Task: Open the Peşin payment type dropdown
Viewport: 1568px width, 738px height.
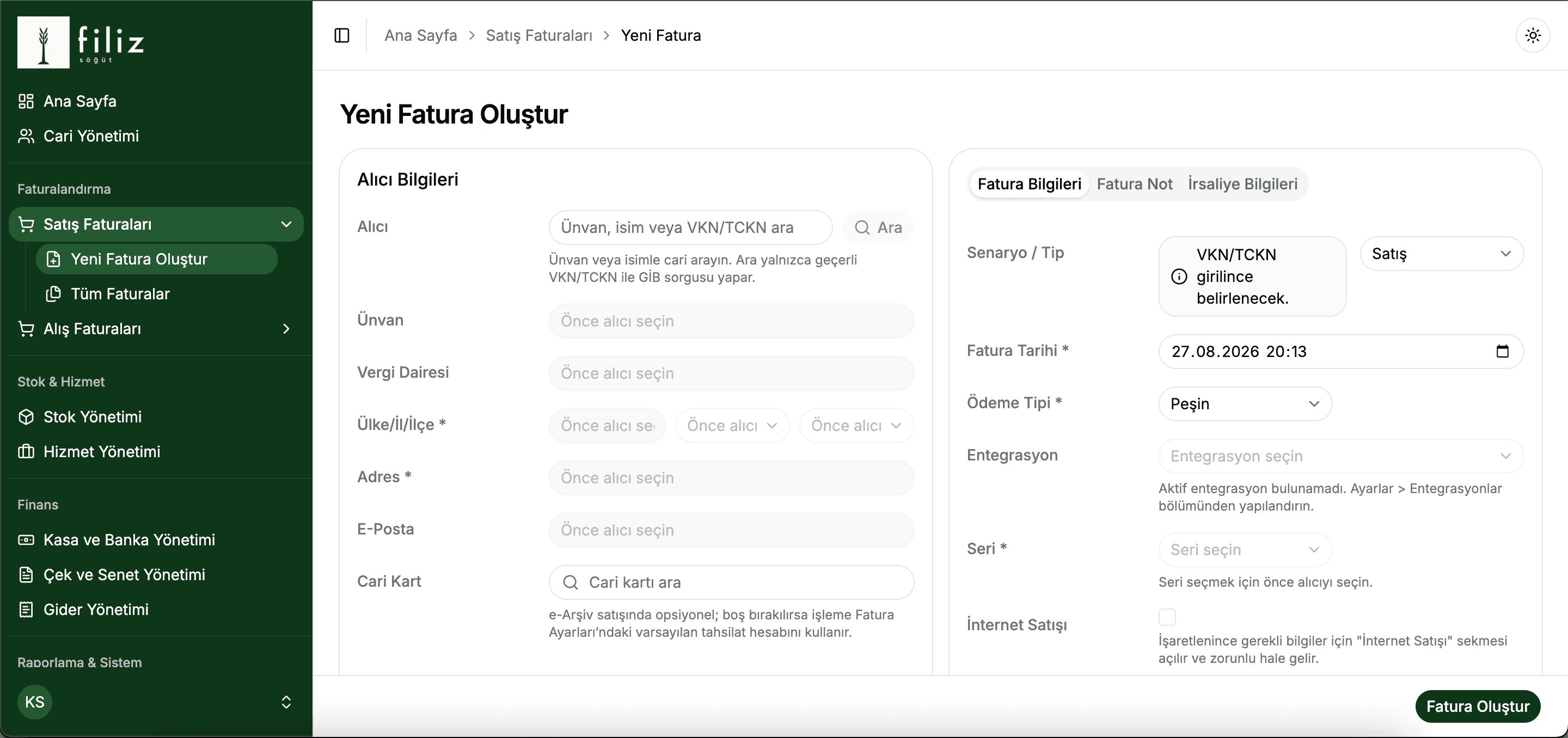Action: [x=1245, y=404]
